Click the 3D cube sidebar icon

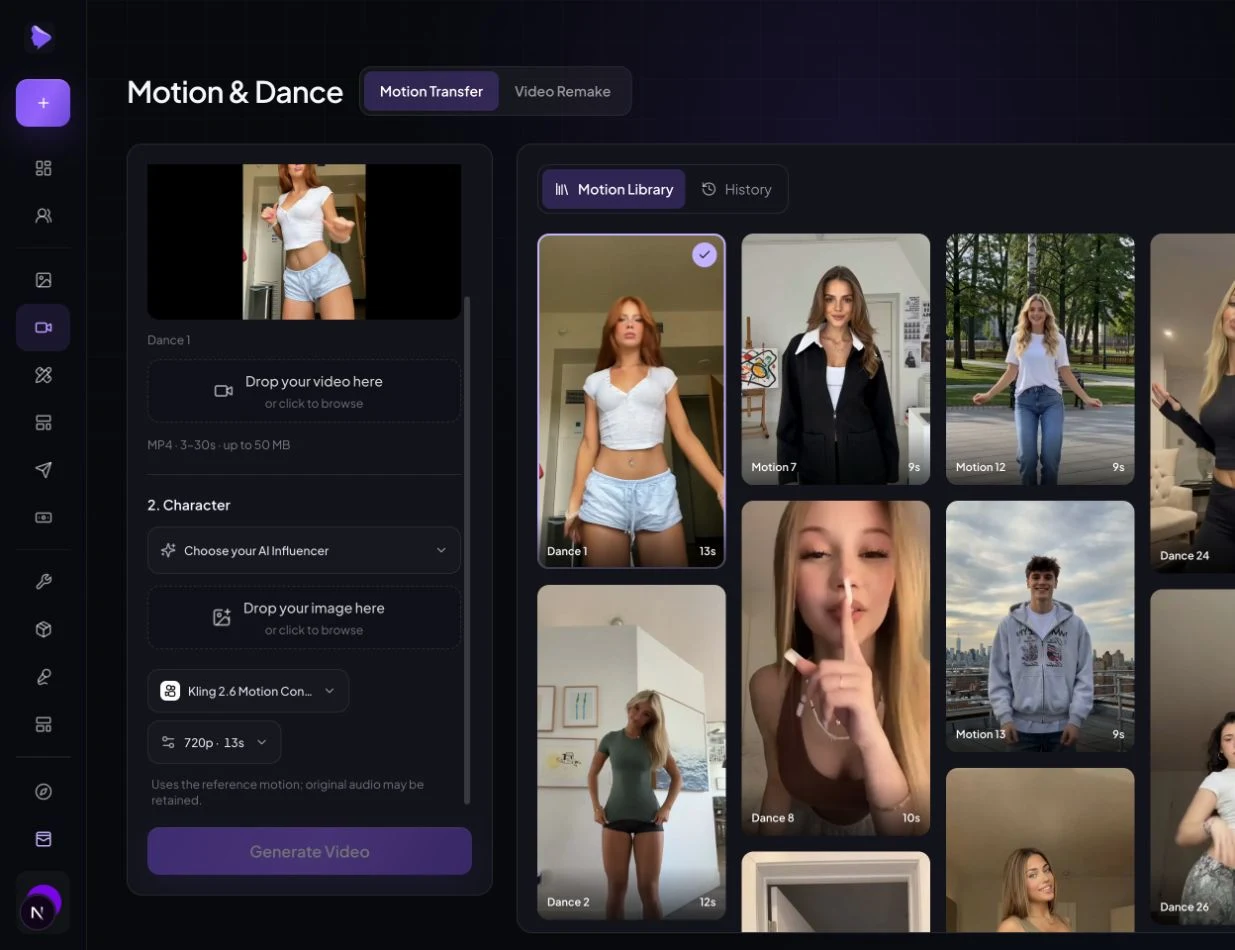click(x=43, y=630)
